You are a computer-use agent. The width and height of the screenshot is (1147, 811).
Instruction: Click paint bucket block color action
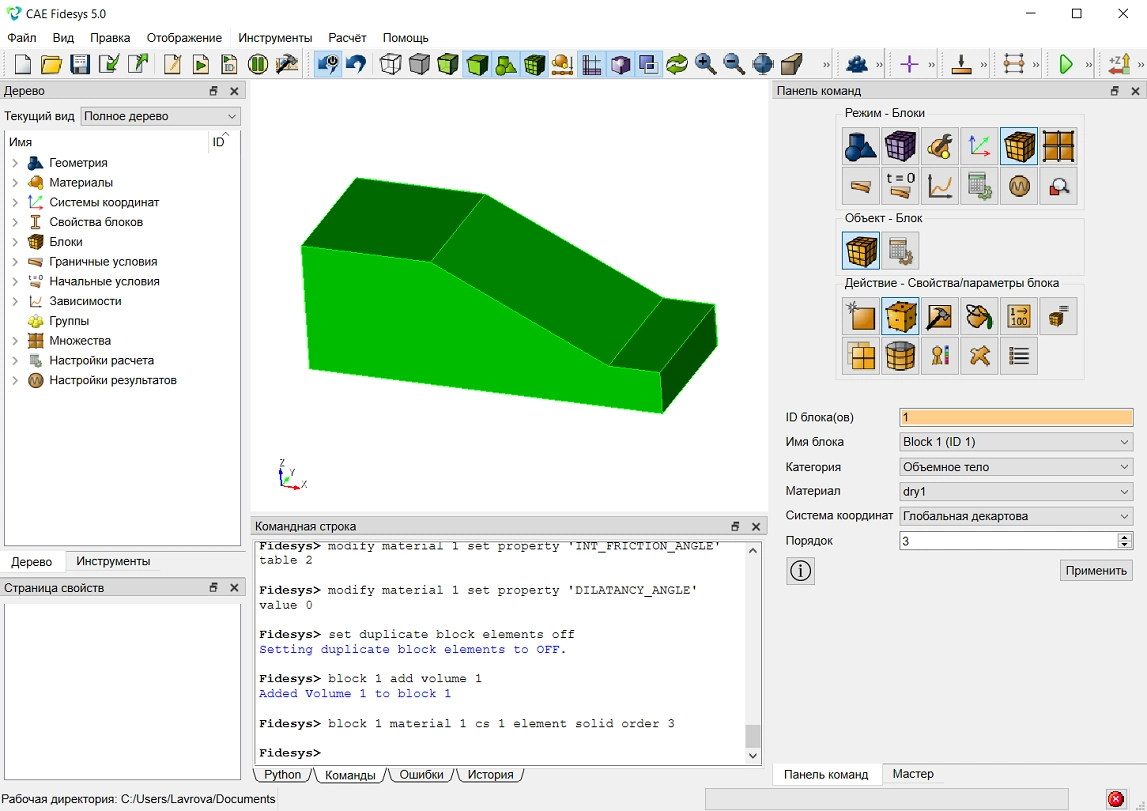tap(979, 316)
